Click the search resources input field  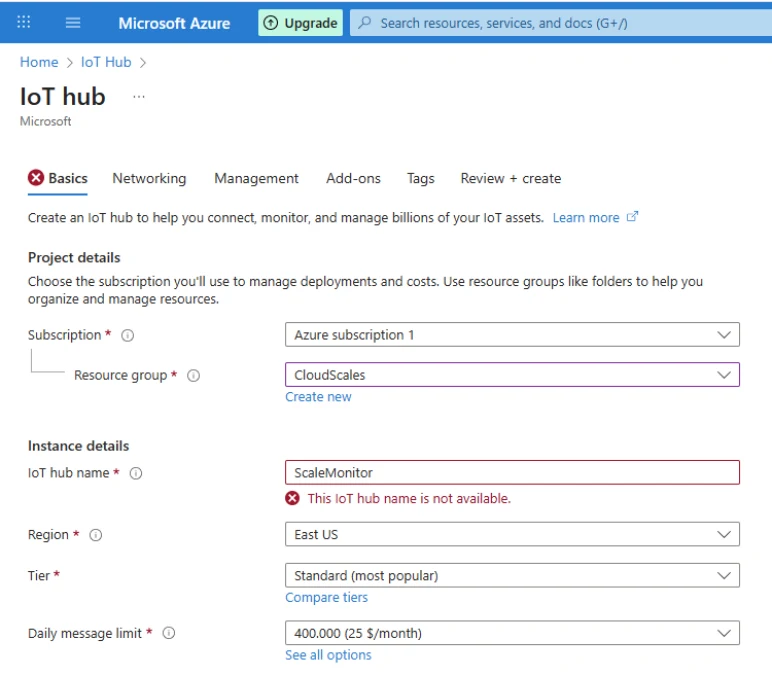tap(561, 23)
